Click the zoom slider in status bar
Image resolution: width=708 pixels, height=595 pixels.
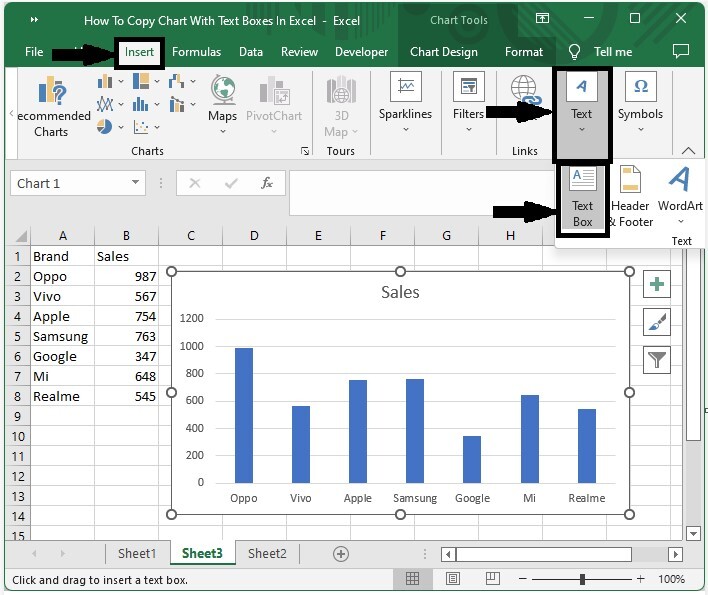pos(580,579)
